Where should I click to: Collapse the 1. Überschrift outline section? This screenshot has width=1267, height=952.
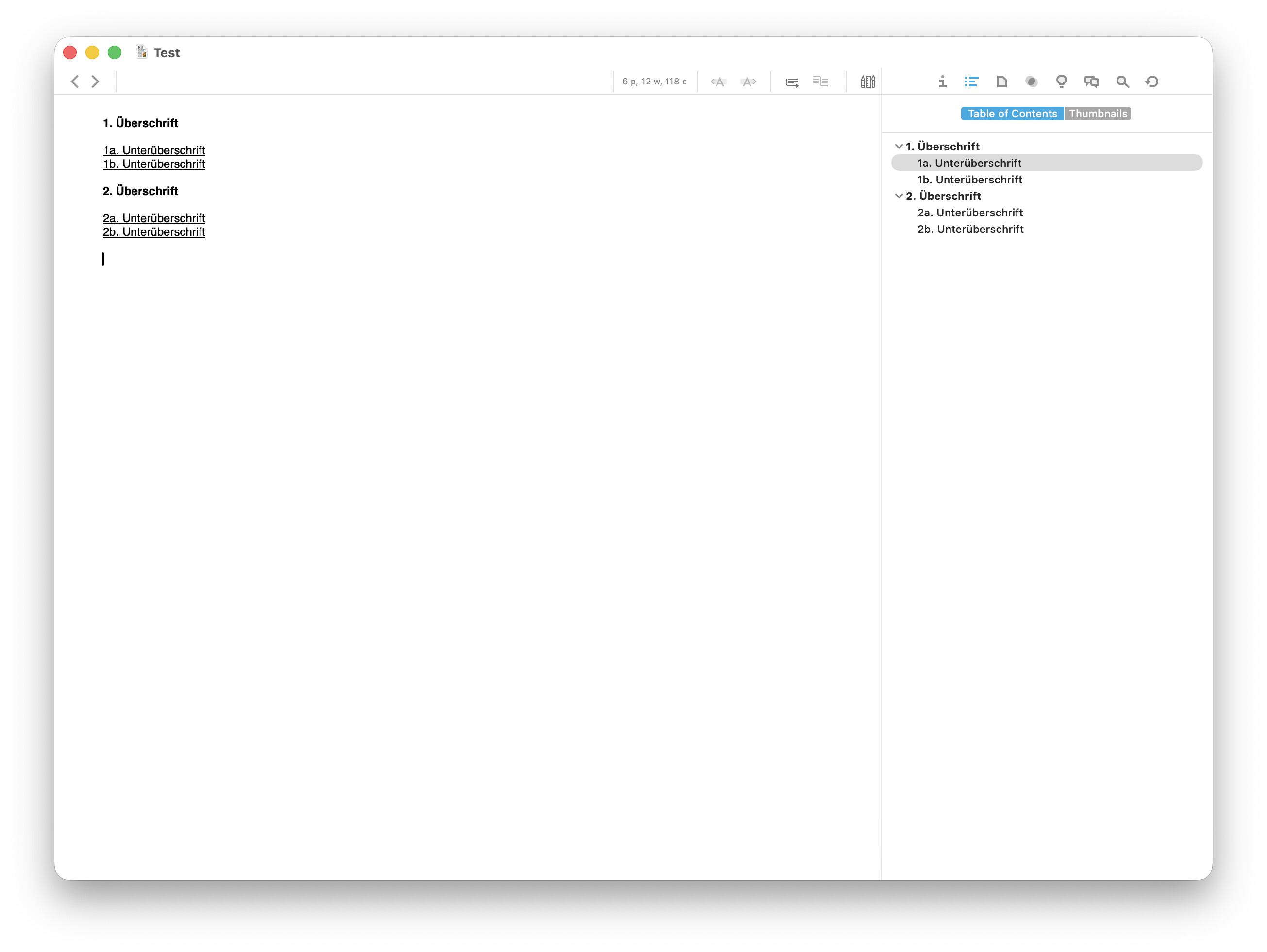click(x=899, y=147)
